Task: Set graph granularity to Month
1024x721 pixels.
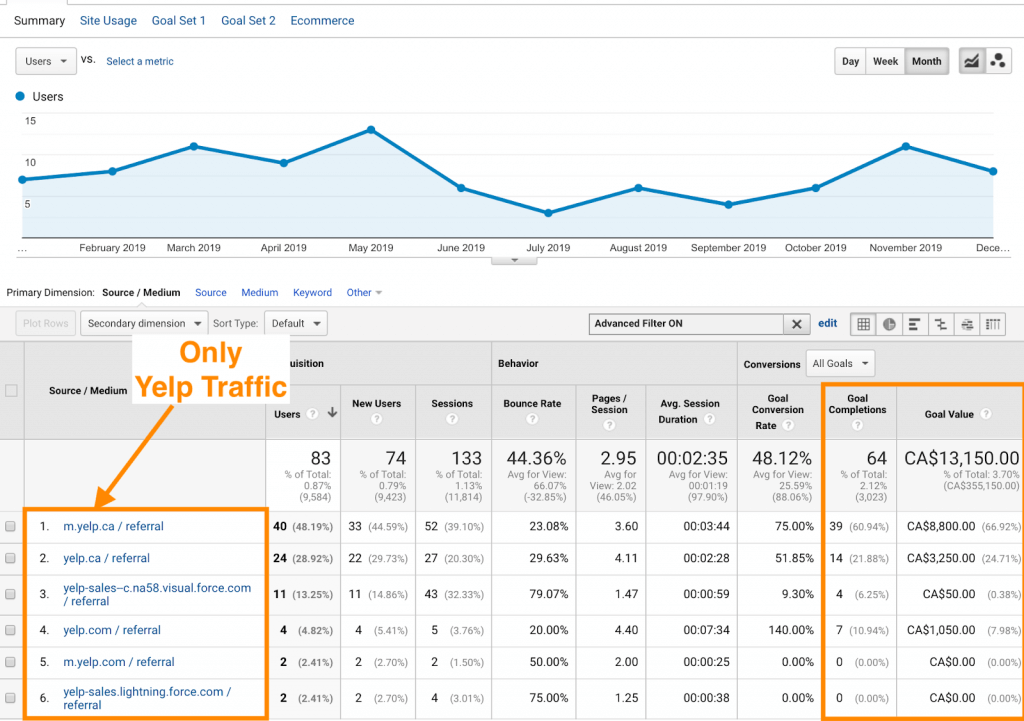Action: [927, 61]
